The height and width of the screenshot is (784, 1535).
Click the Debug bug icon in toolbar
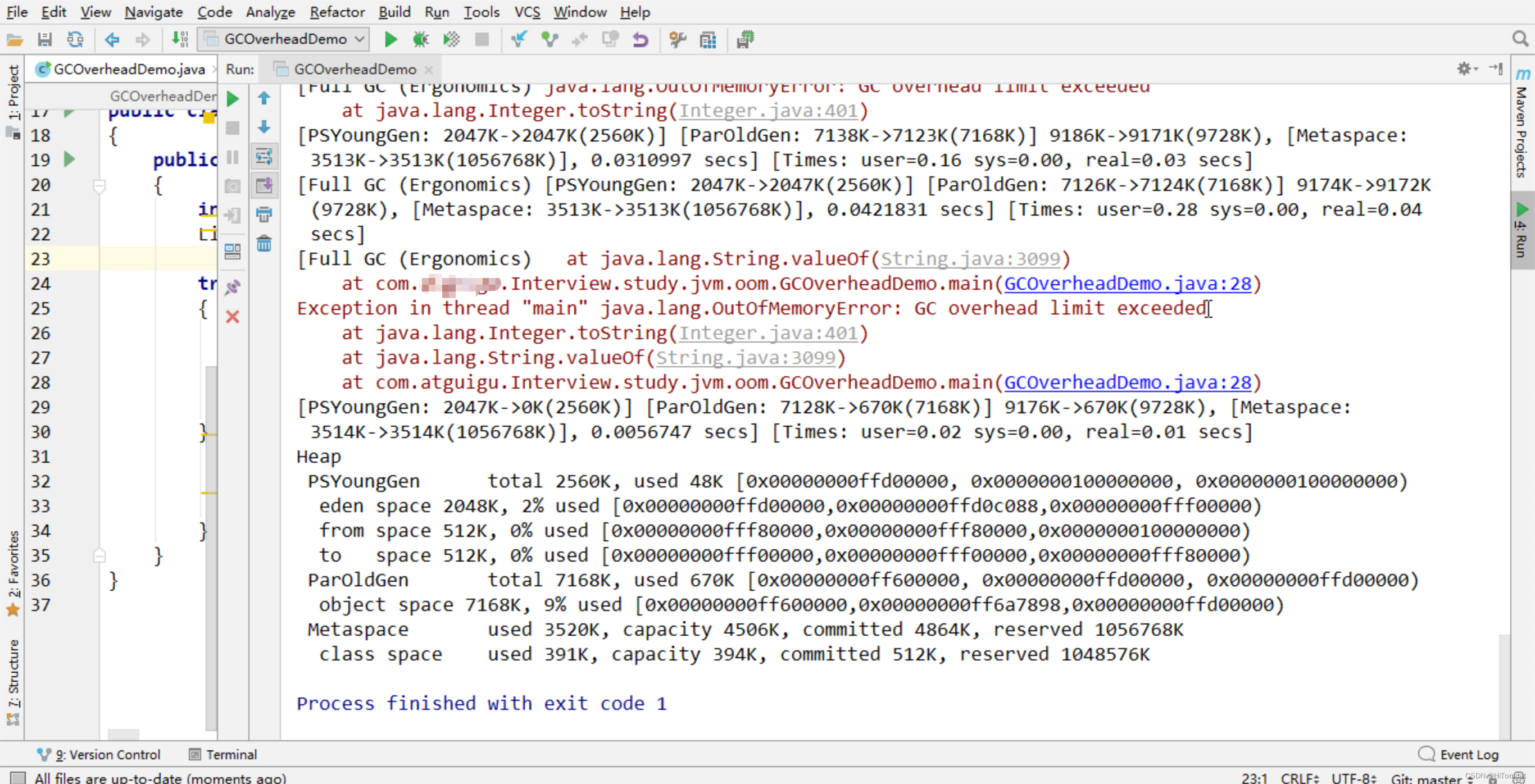pyautogui.click(x=421, y=39)
